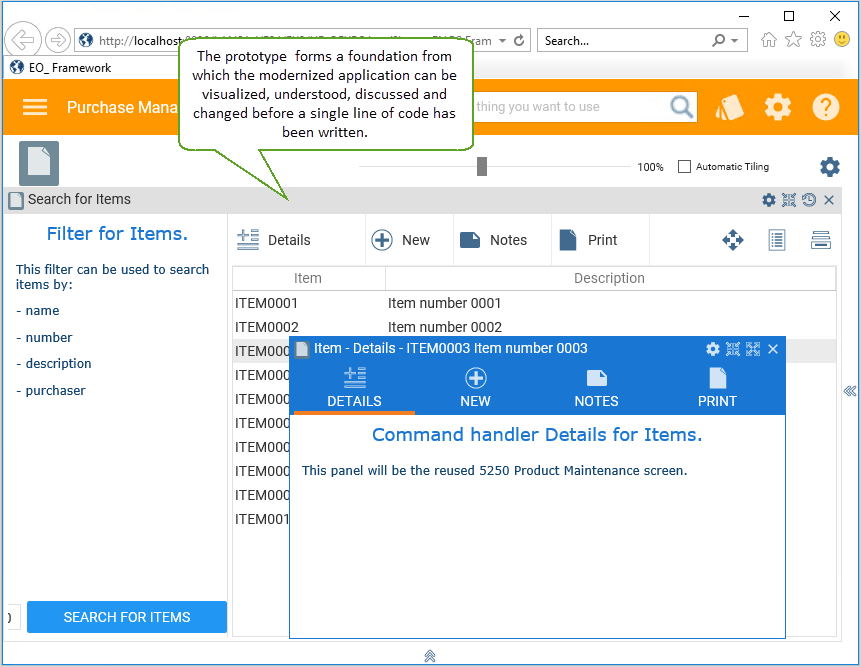This screenshot has width=861, height=667.
Task: Go to browser Home icon
Action: tap(769, 40)
